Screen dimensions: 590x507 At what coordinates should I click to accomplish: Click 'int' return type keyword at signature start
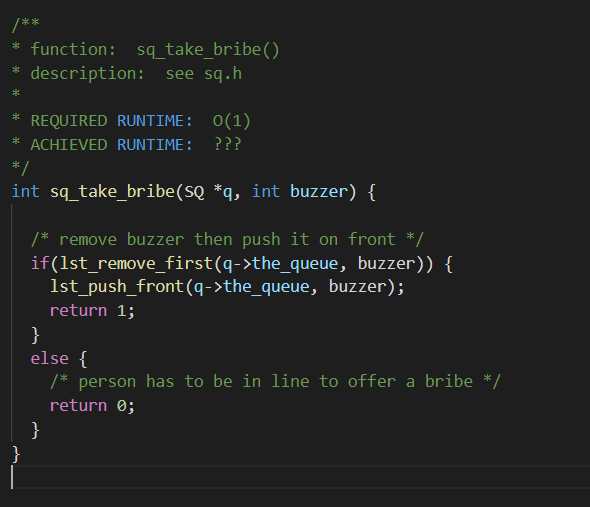[25, 192]
